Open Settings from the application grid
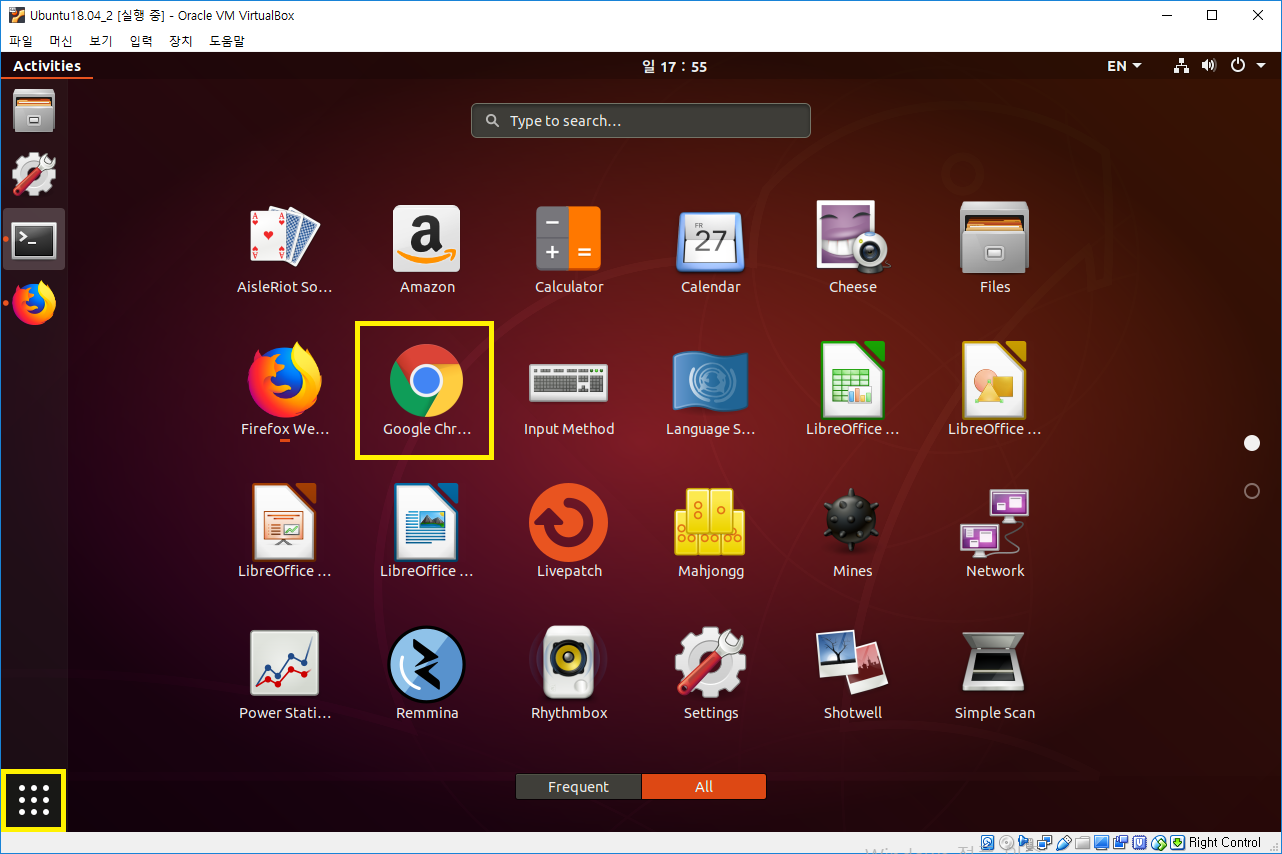 click(x=711, y=676)
